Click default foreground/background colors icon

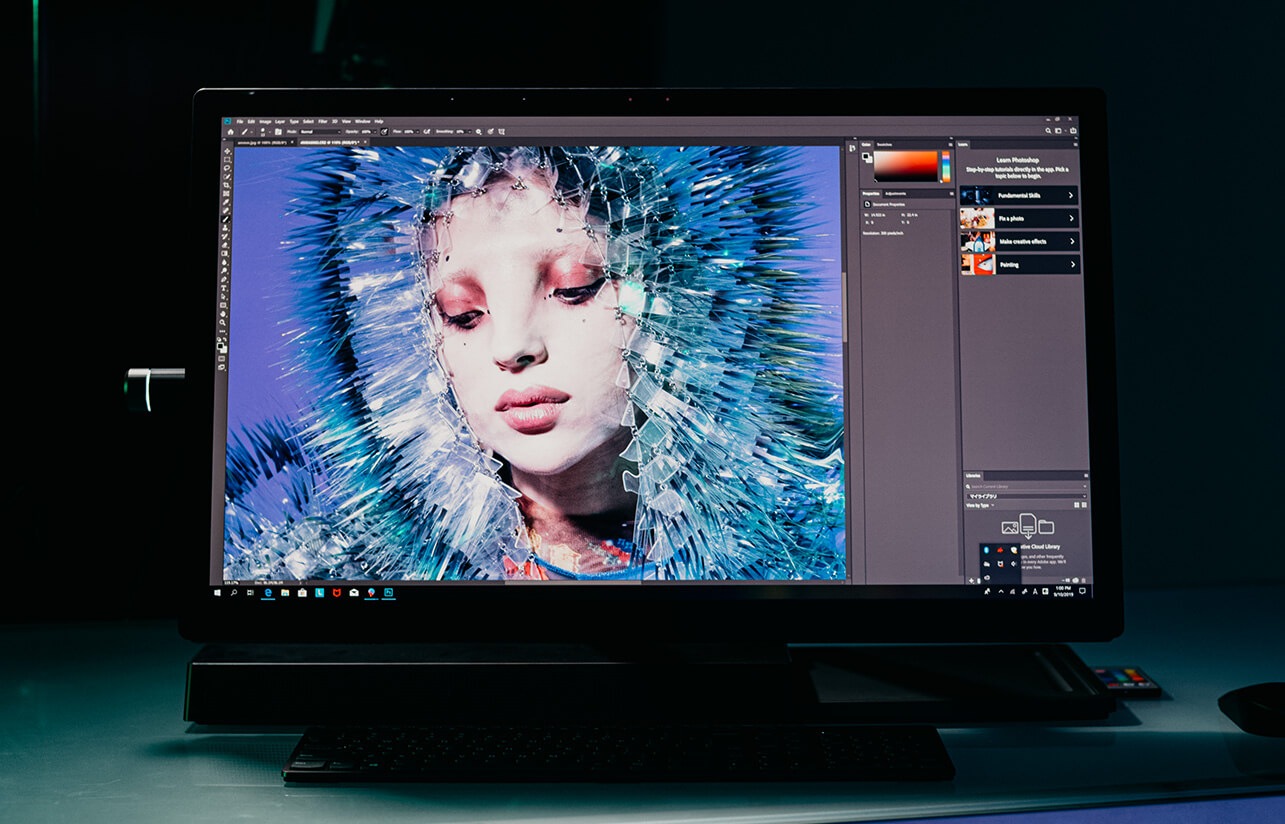tap(218, 339)
